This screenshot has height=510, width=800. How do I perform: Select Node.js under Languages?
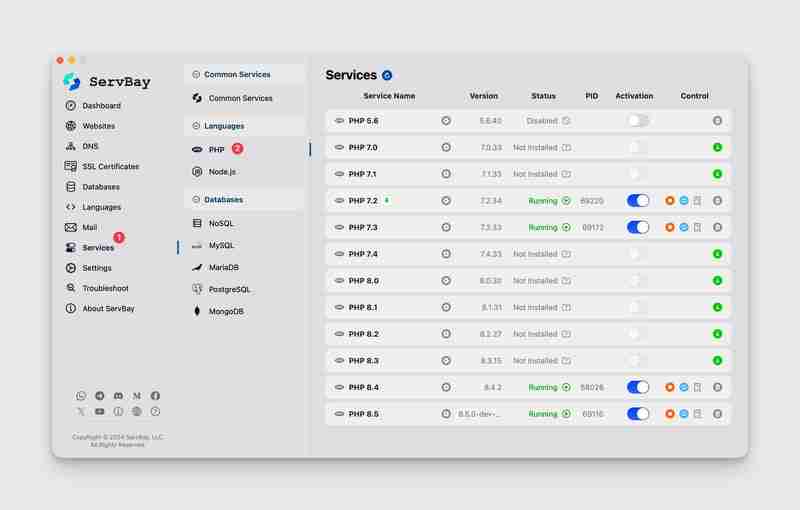pyautogui.click(x=222, y=172)
